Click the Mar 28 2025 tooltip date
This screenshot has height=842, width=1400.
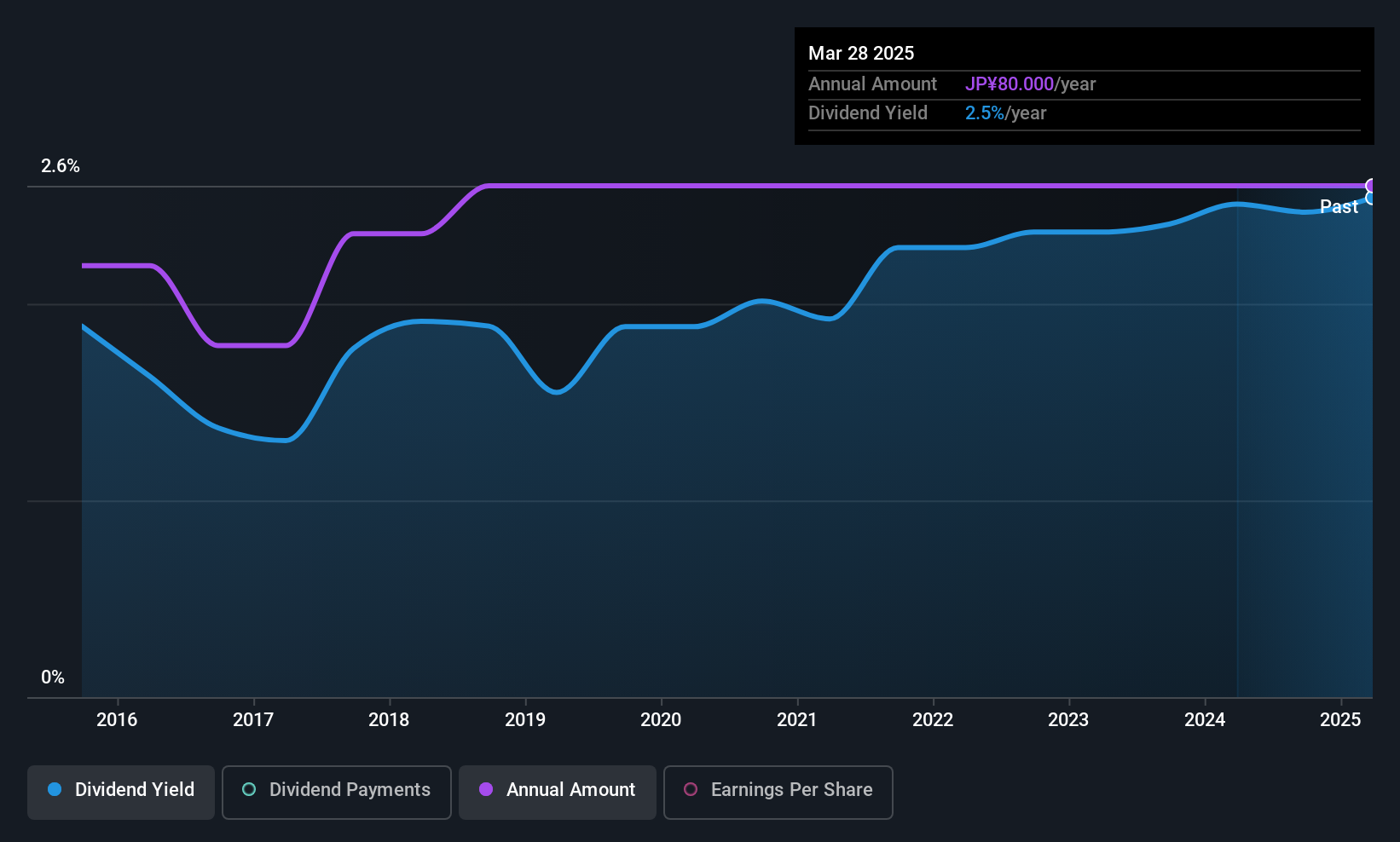click(861, 53)
